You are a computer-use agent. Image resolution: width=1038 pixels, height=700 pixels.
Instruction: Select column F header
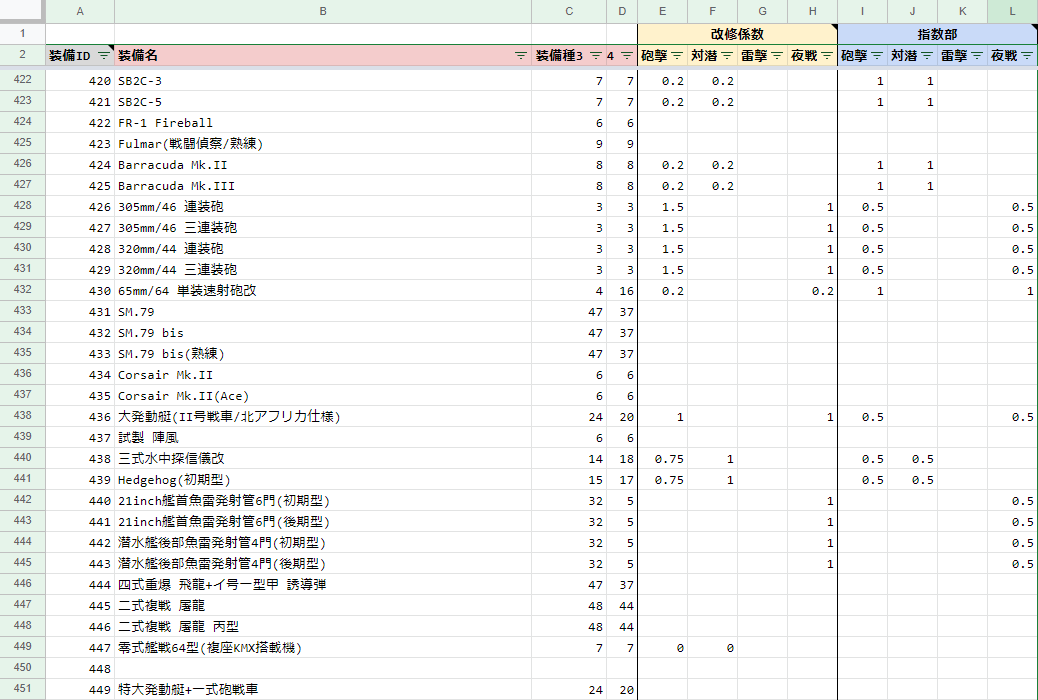point(712,11)
